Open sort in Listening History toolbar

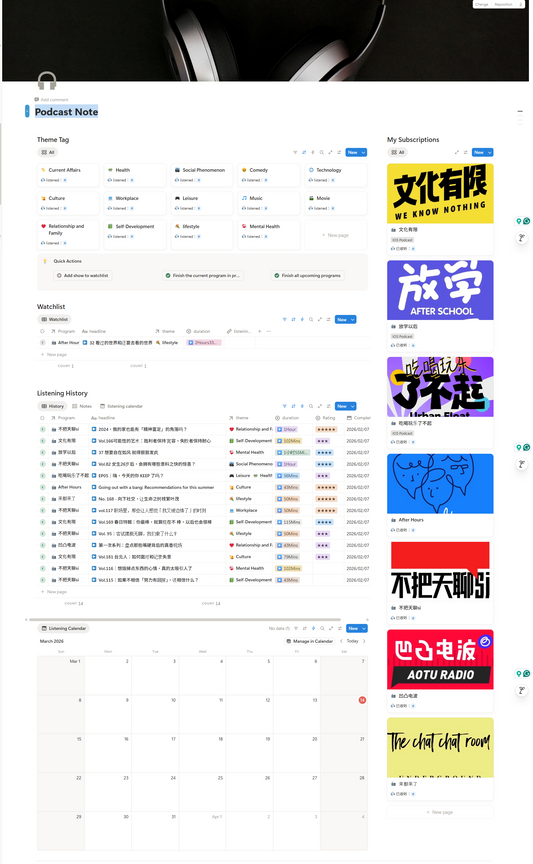pos(293,406)
